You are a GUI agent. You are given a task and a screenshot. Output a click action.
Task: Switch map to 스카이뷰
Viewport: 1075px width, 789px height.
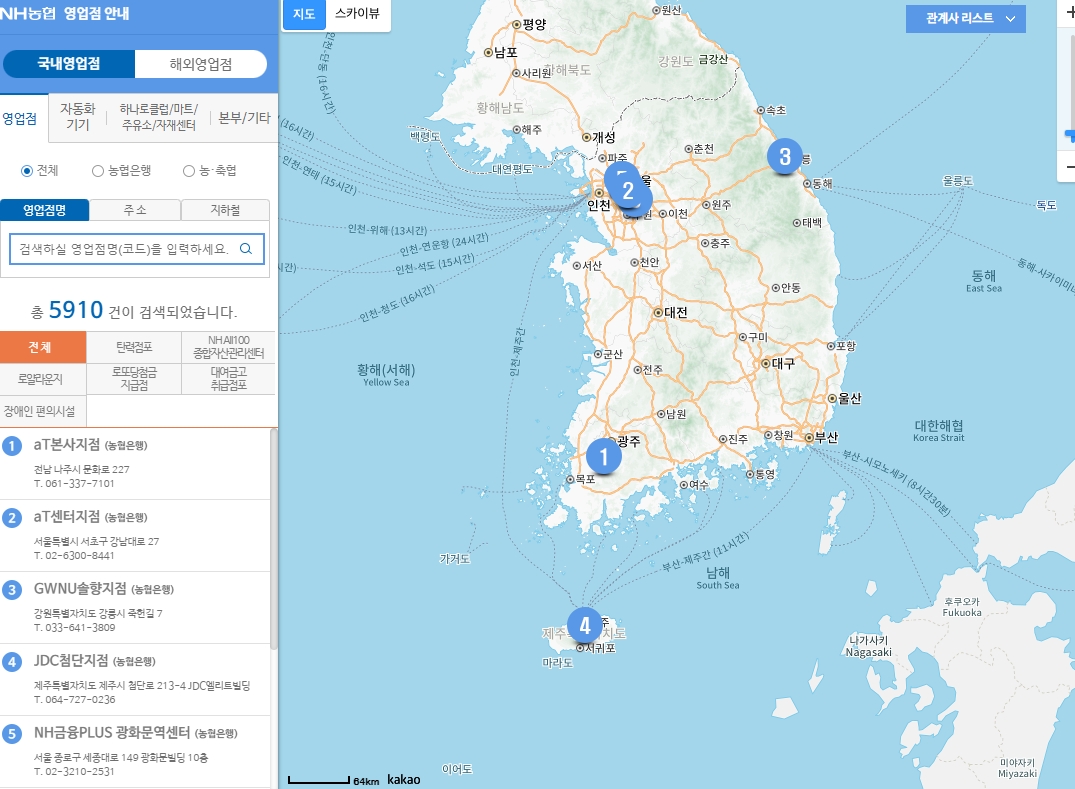tap(357, 14)
